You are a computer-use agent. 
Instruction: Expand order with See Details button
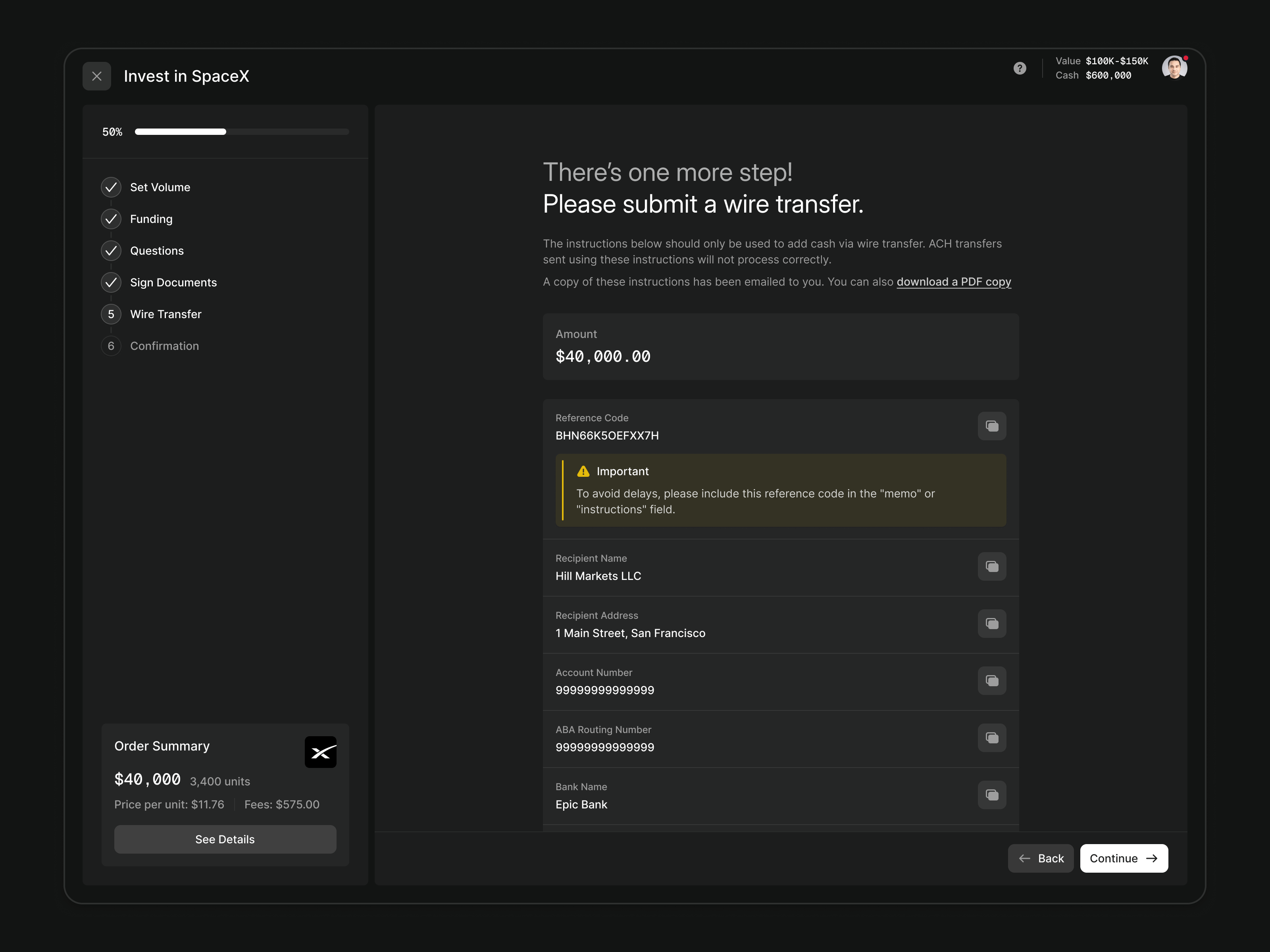pos(225,839)
